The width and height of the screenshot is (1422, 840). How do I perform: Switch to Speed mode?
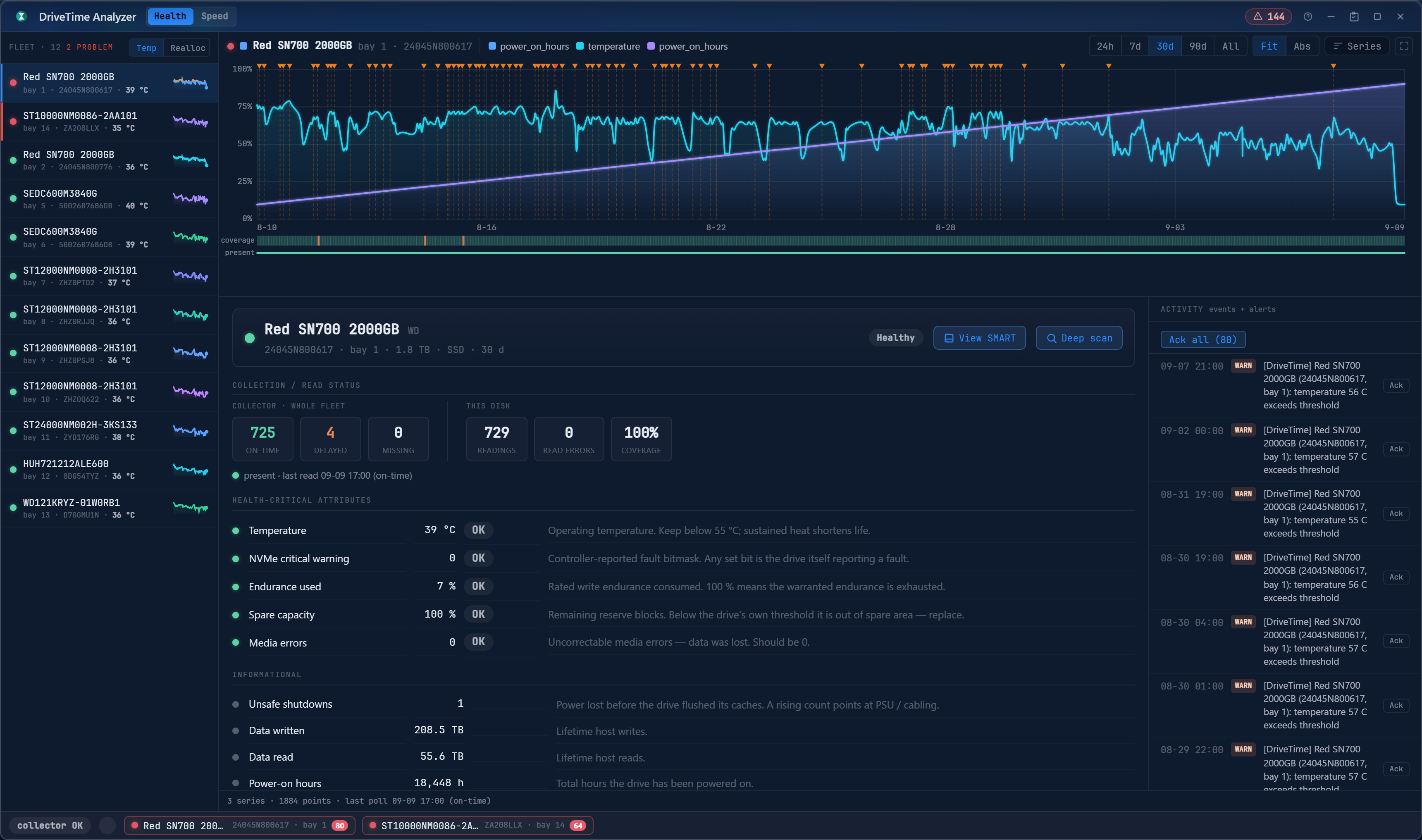(215, 17)
